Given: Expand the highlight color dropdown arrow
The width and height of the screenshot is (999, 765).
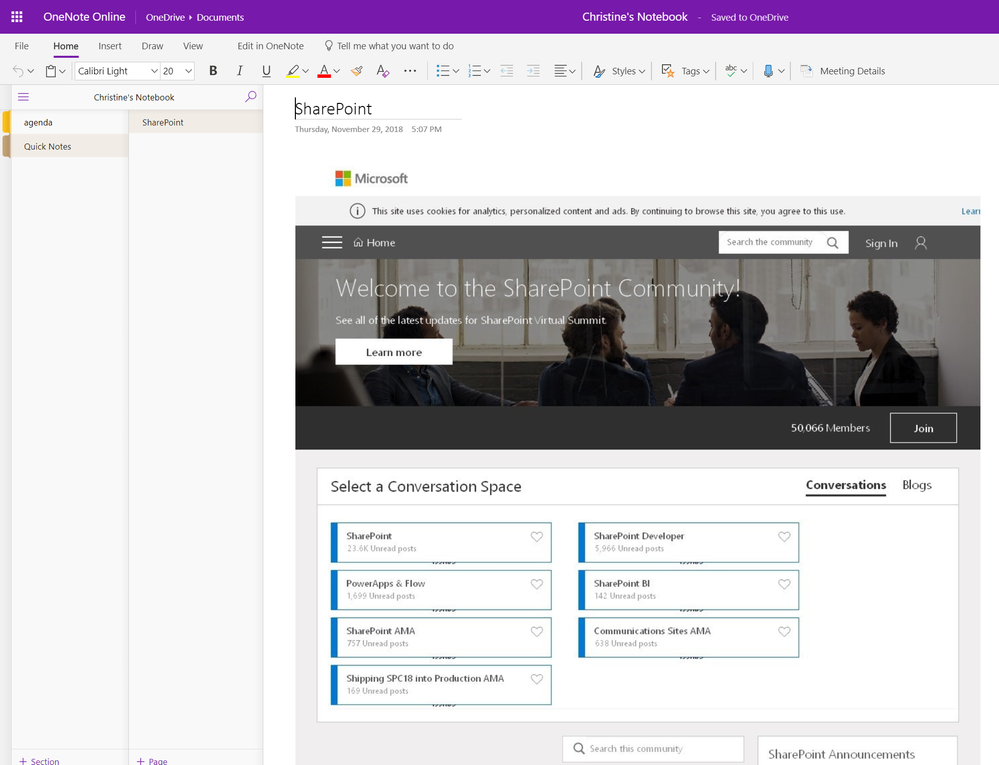Looking at the screenshot, I should point(305,71).
